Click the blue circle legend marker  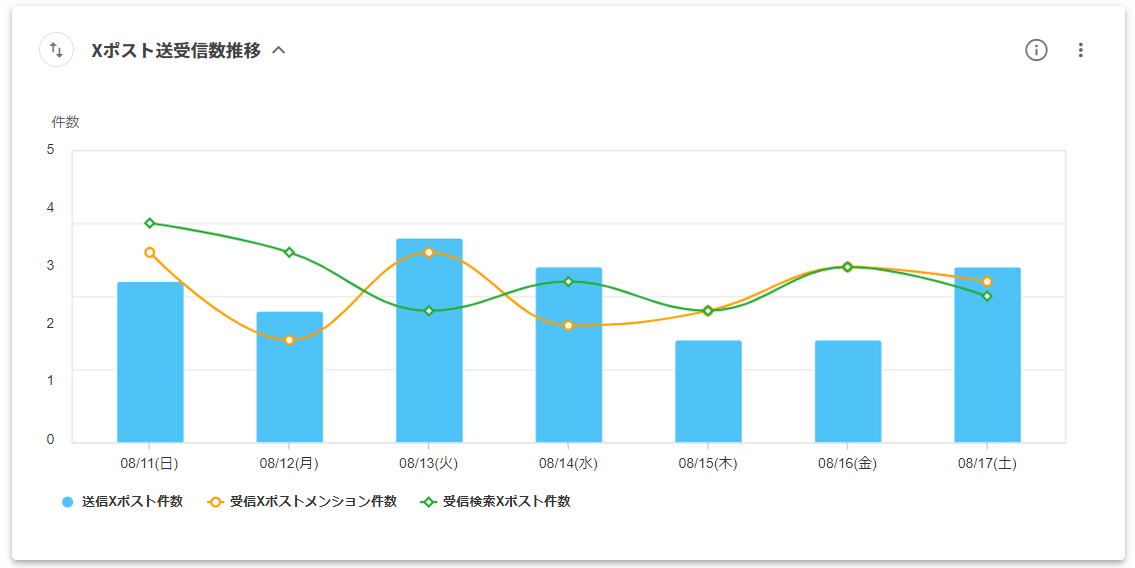click(68, 502)
